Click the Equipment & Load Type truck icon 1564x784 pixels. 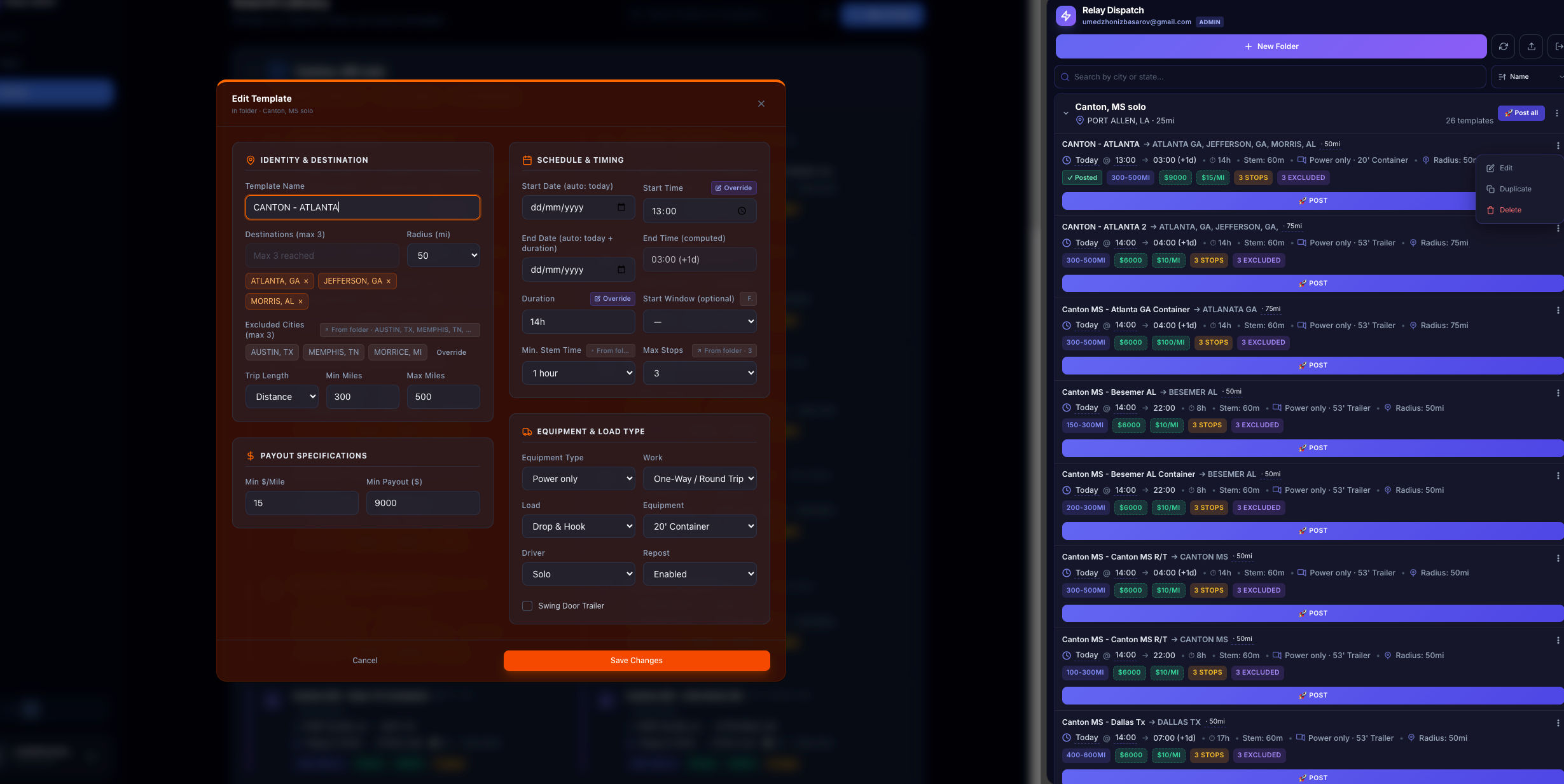(527, 432)
